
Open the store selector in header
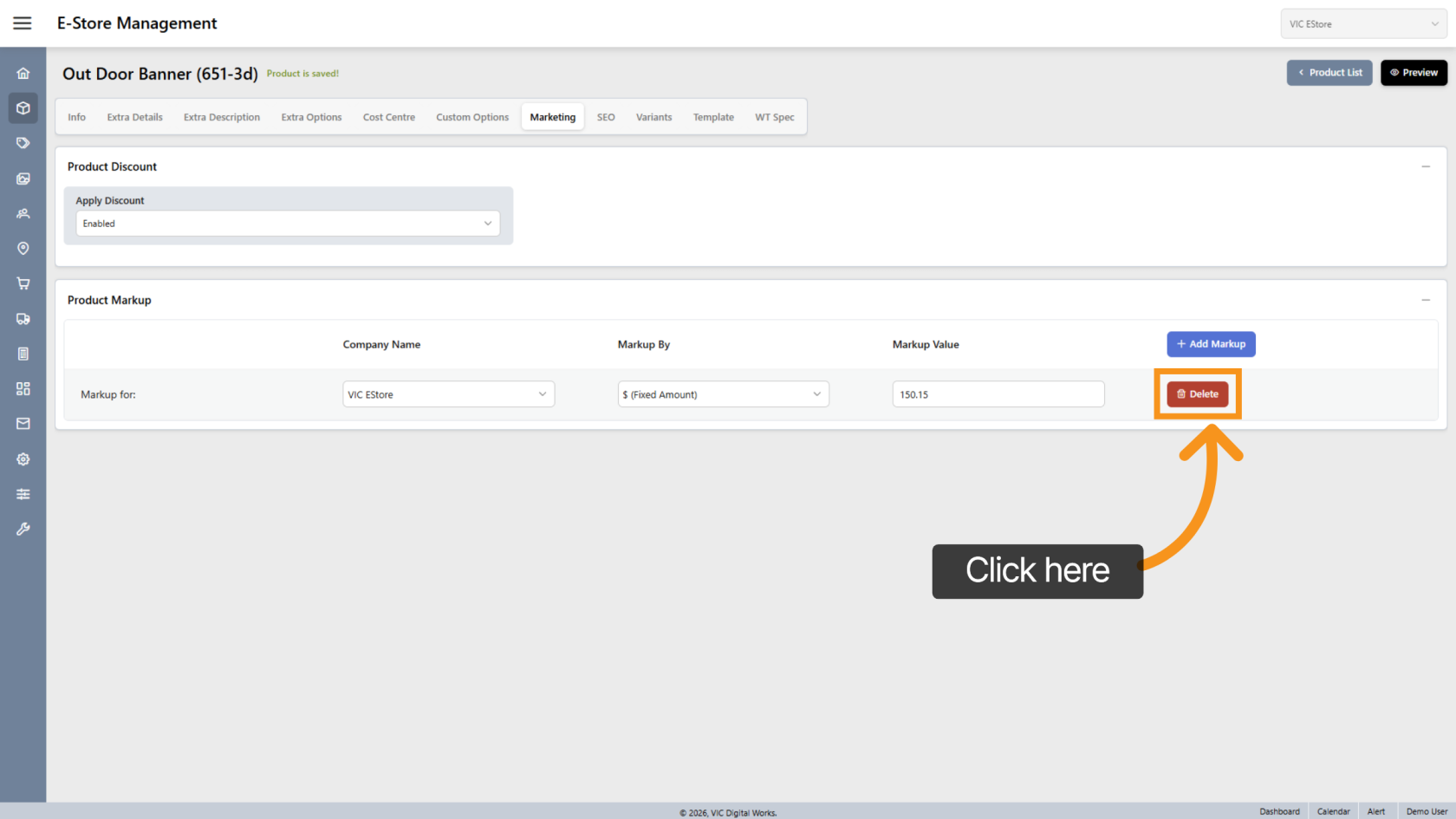(x=1363, y=24)
